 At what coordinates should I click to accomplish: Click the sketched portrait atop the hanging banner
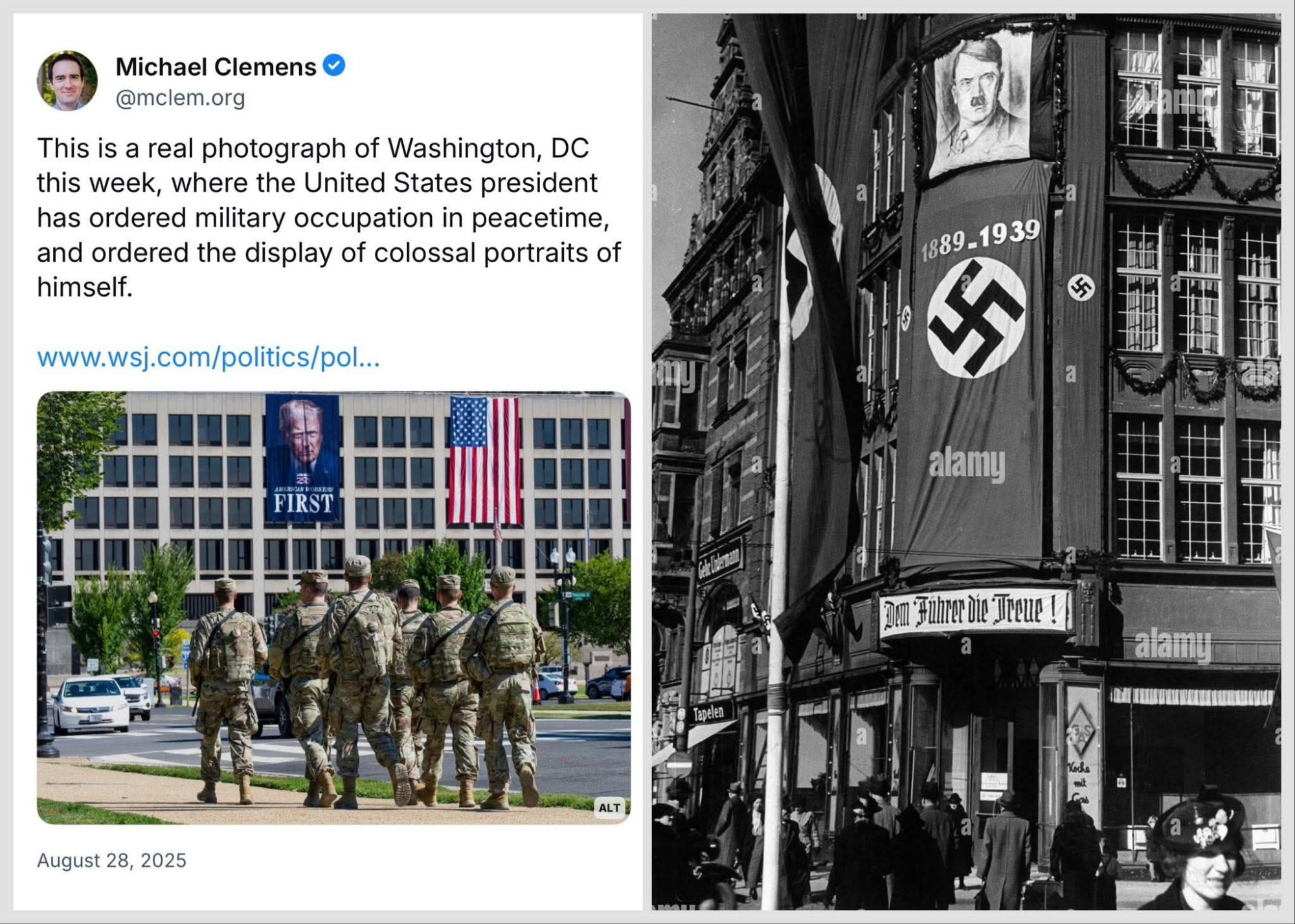pos(980,105)
